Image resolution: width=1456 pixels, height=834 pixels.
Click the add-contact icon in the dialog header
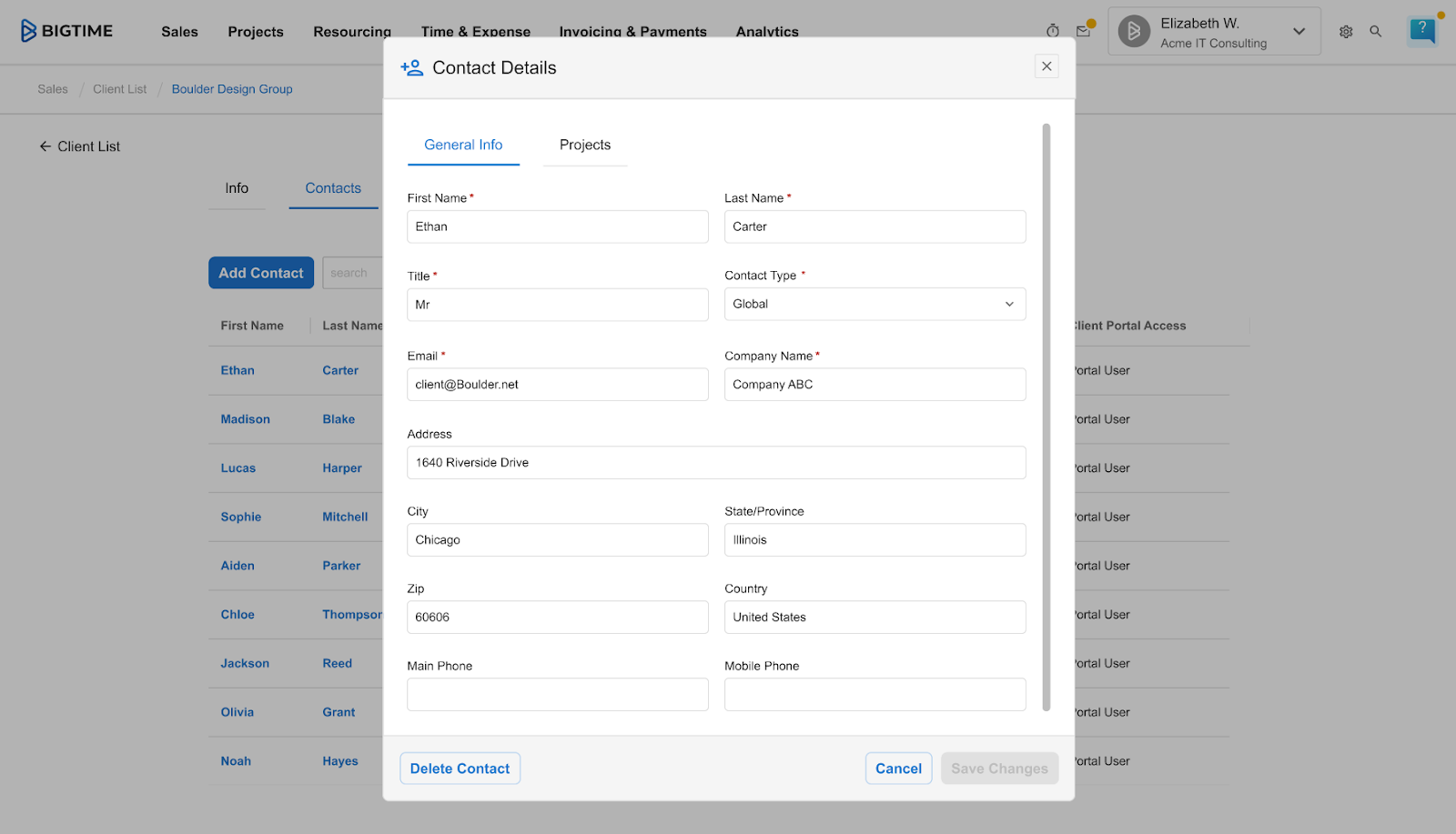tap(411, 66)
